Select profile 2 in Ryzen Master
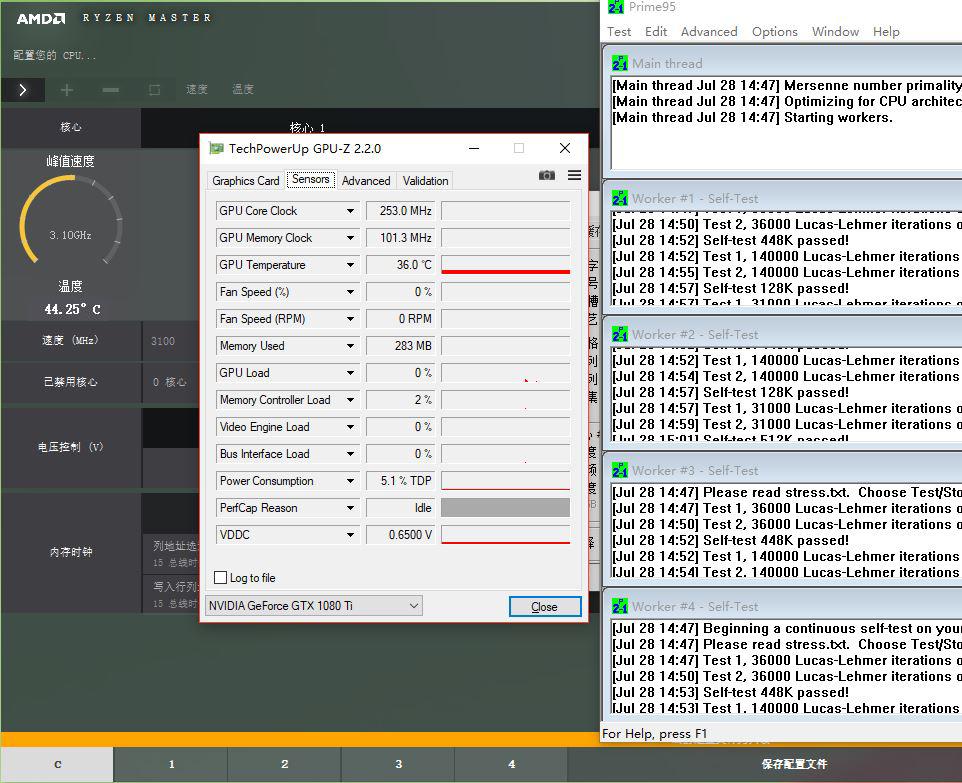 tap(285, 765)
